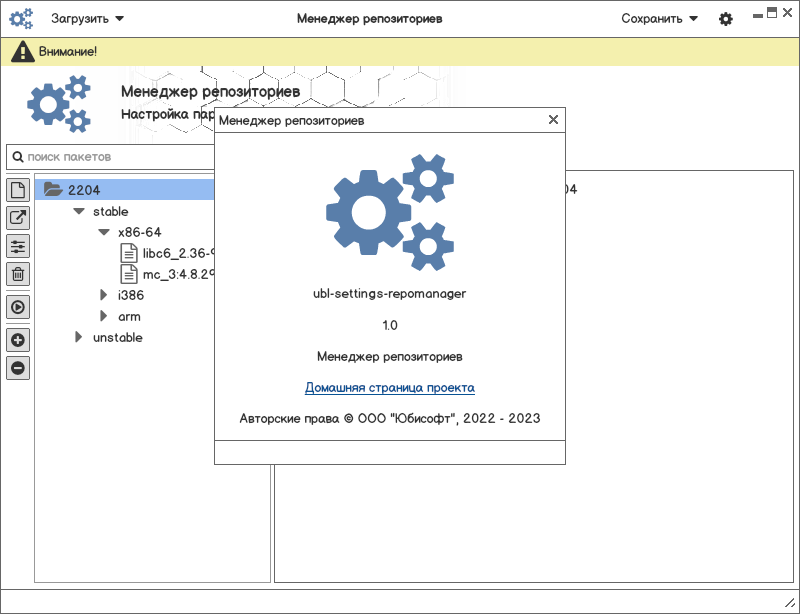Click the open external link sidebar icon
The width and height of the screenshot is (800, 614).
(x=18, y=218)
